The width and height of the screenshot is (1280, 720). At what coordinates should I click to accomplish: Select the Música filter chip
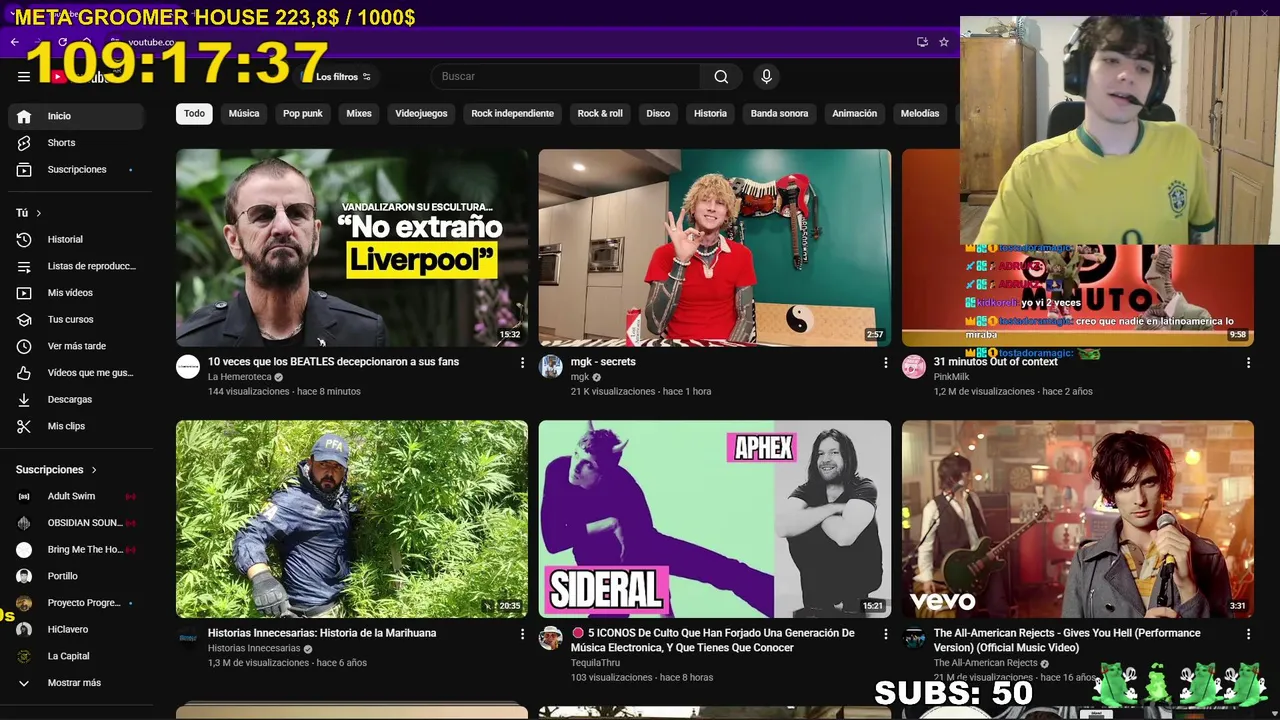coord(244,114)
